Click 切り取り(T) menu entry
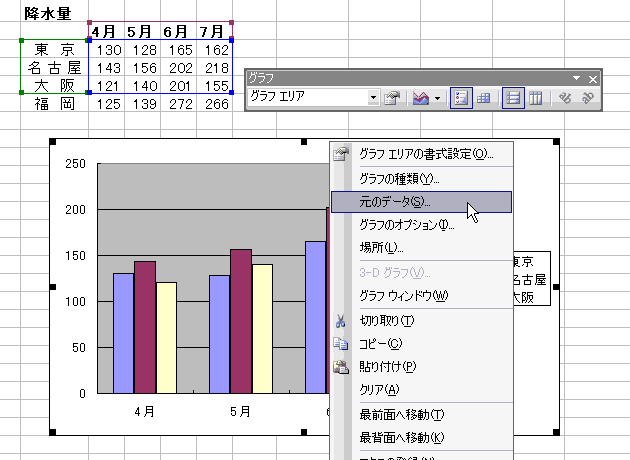The height and width of the screenshot is (460, 630). (421, 321)
